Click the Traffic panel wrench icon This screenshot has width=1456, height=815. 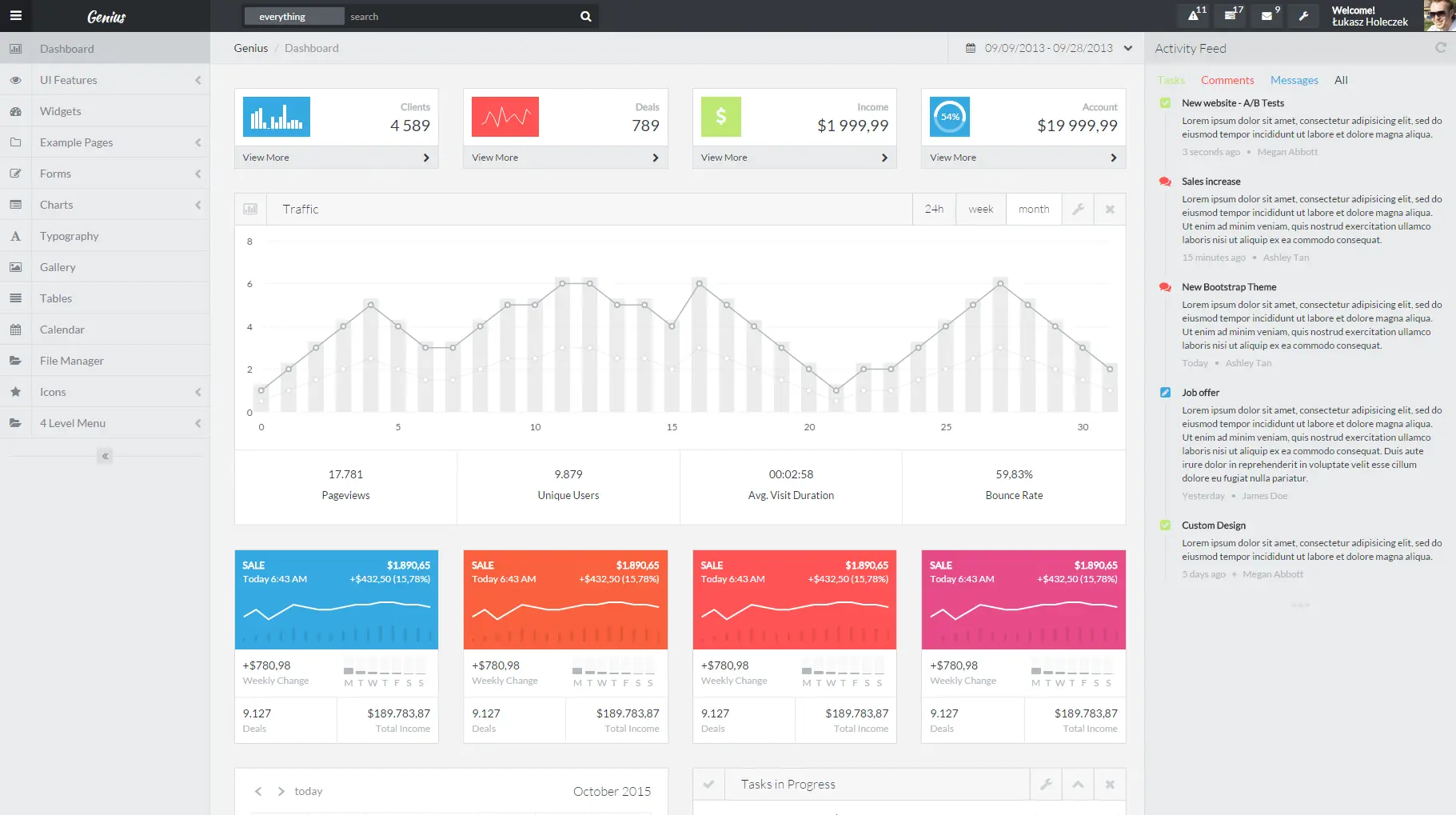pyautogui.click(x=1078, y=210)
